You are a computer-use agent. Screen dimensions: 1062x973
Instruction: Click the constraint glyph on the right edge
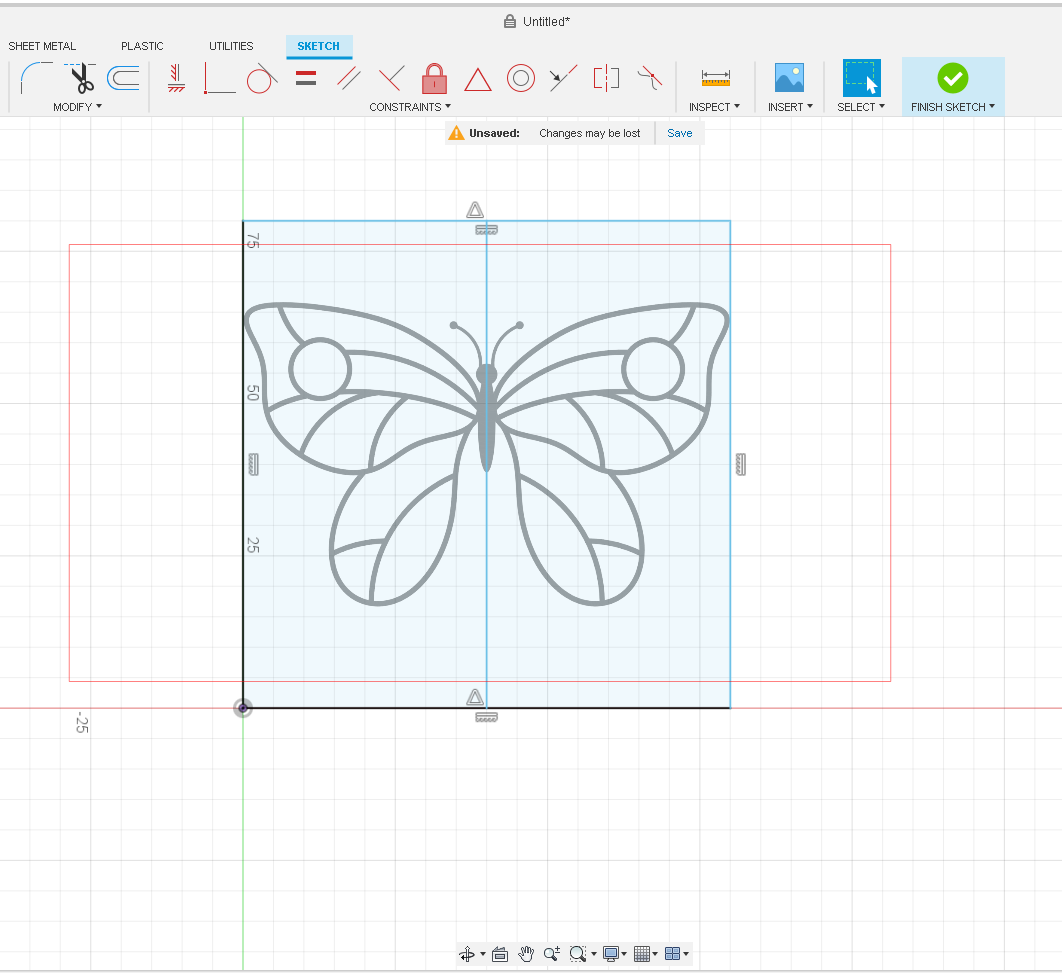(740, 464)
